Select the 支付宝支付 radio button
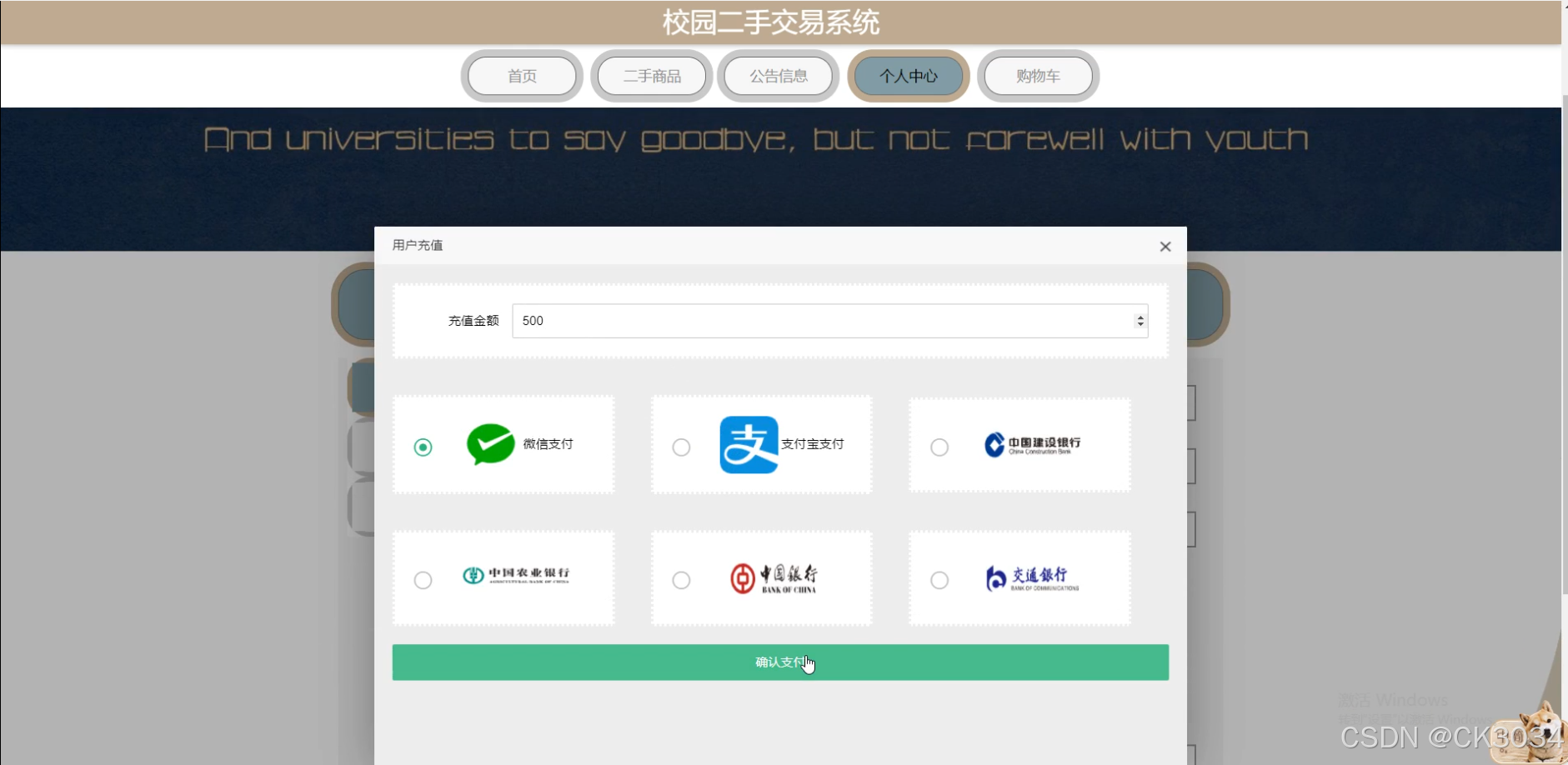The height and width of the screenshot is (765, 1568). (681, 447)
